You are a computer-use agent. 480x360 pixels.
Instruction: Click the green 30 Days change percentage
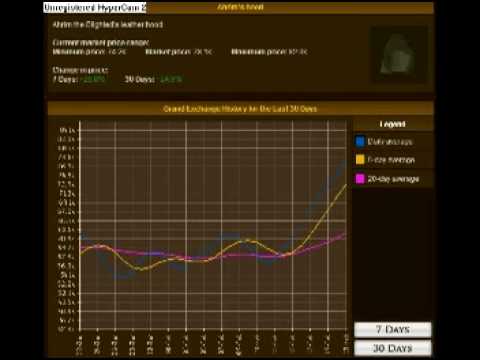171,79
